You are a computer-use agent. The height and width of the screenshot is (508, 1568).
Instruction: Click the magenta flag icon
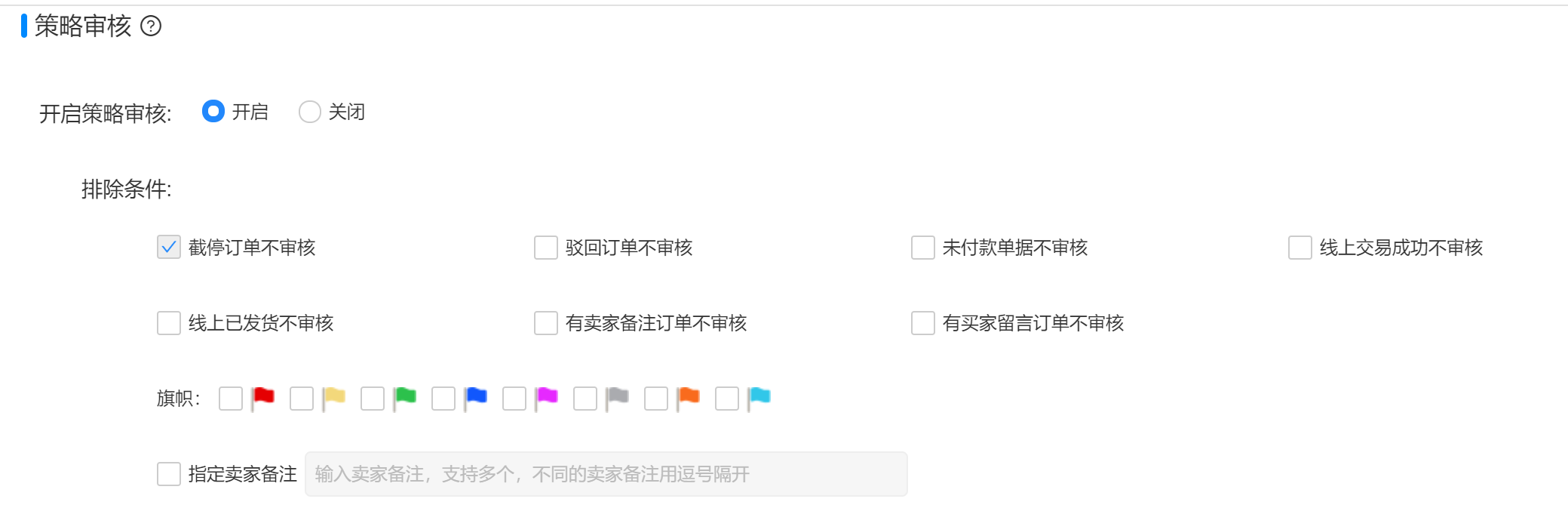pyautogui.click(x=547, y=399)
